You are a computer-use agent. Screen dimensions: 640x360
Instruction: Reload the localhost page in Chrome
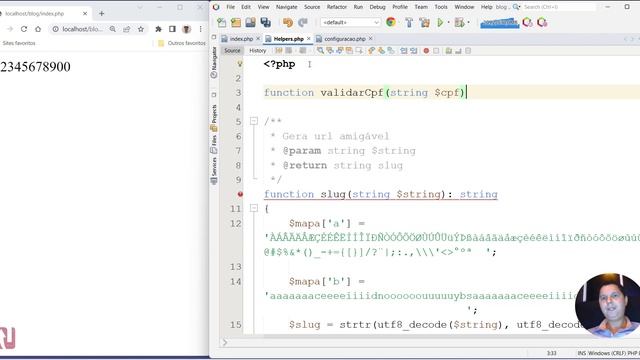point(24,29)
